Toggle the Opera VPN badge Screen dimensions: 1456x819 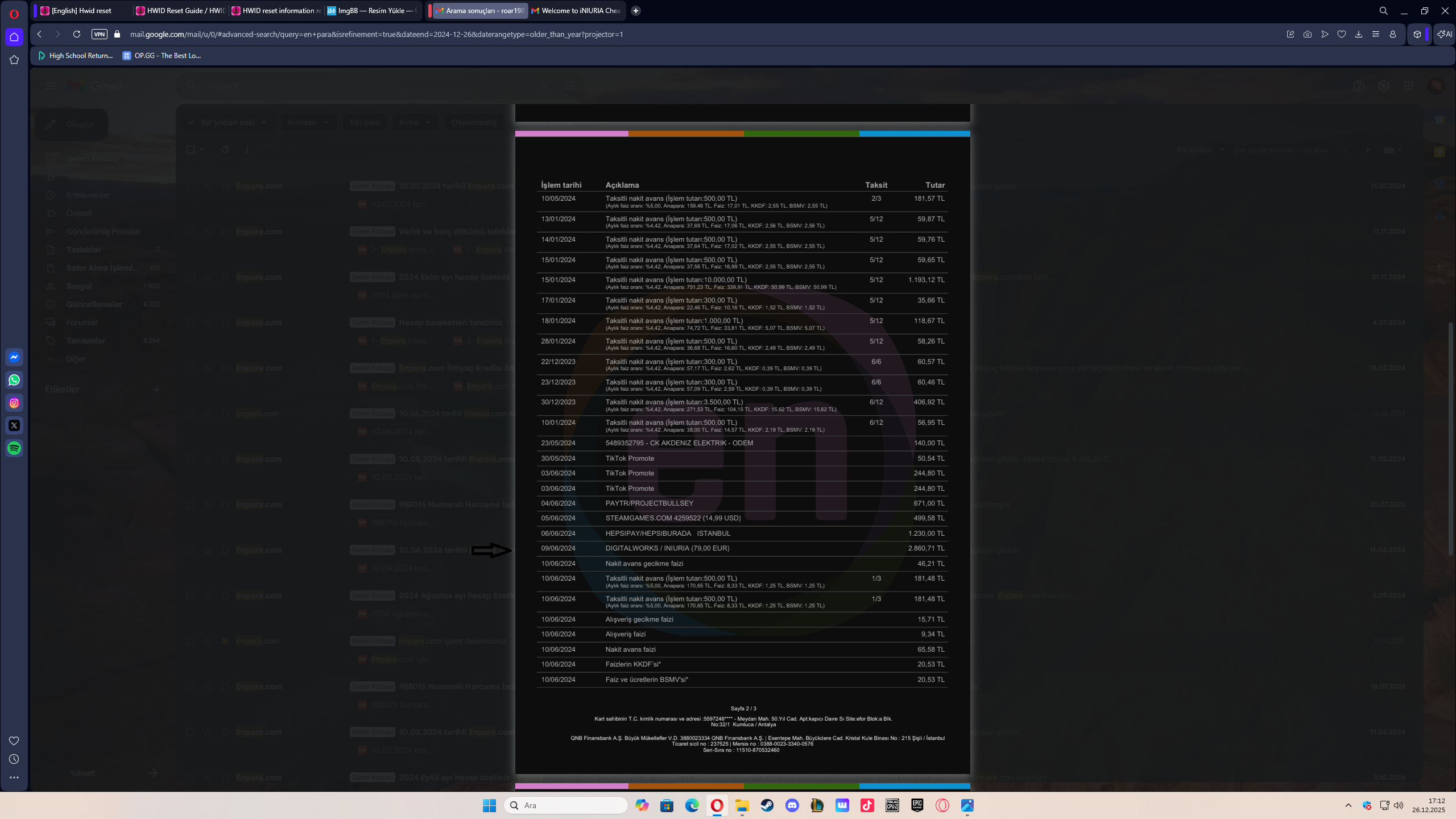coord(100,34)
